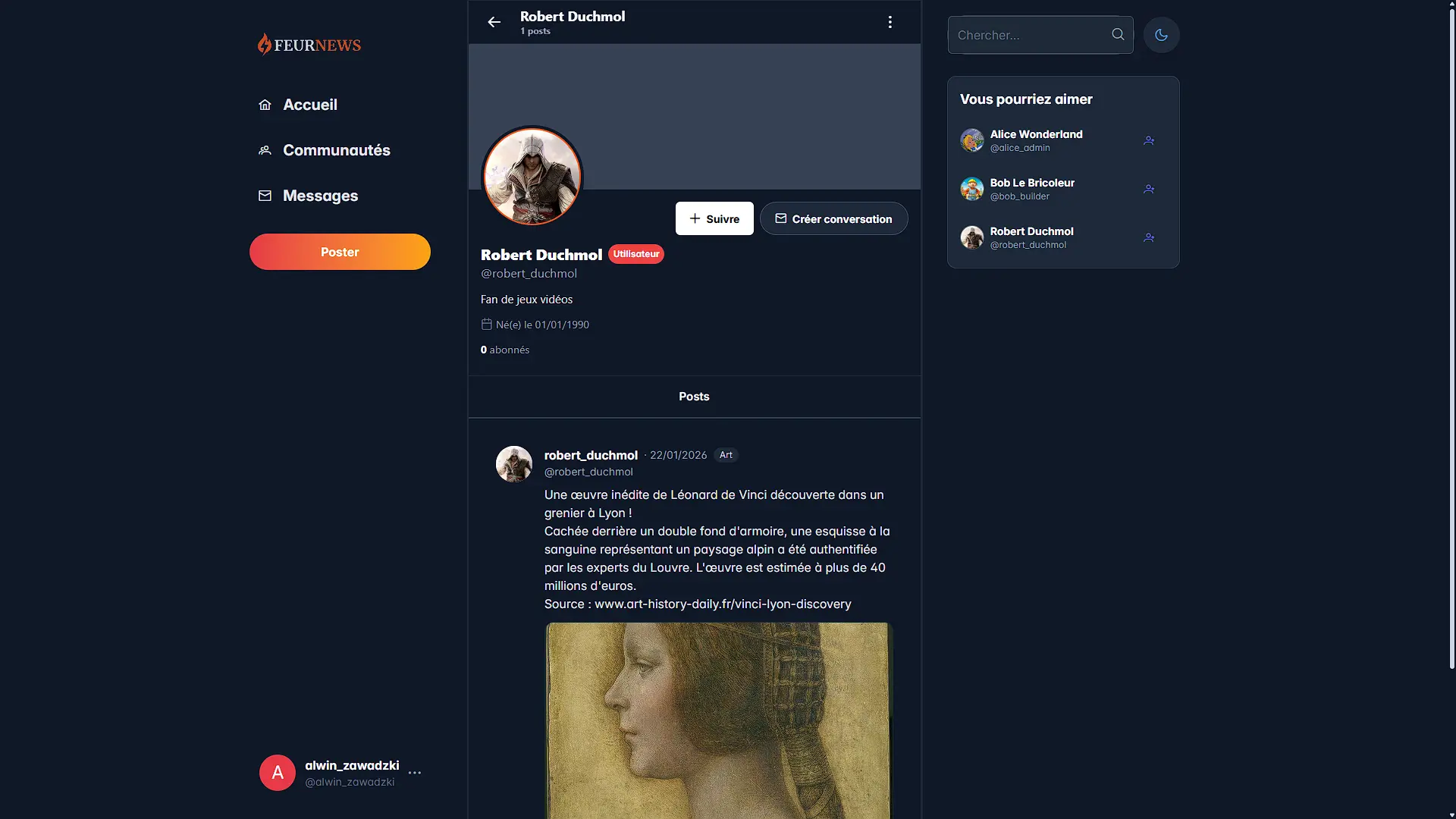The height and width of the screenshot is (819, 1456).
Task: Click the Créer conversation button
Action: pyautogui.click(x=833, y=218)
